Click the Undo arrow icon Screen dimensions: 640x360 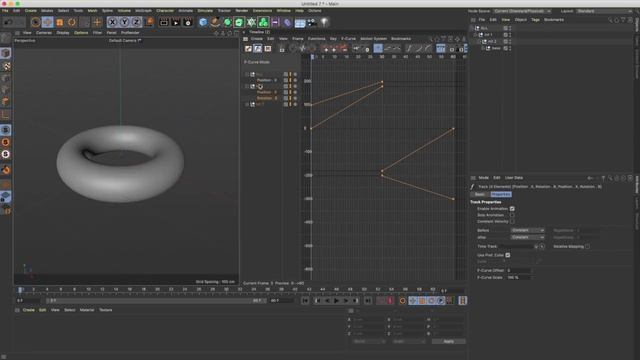point(8,22)
